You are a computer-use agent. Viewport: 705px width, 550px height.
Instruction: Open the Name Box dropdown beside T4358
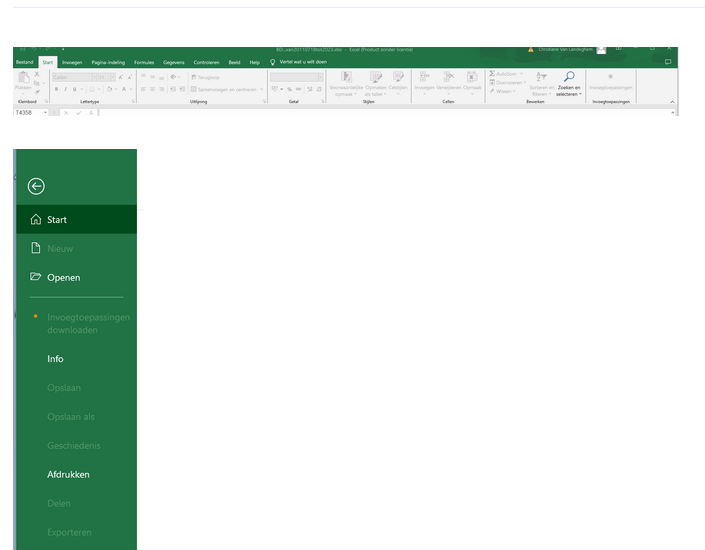click(45, 112)
